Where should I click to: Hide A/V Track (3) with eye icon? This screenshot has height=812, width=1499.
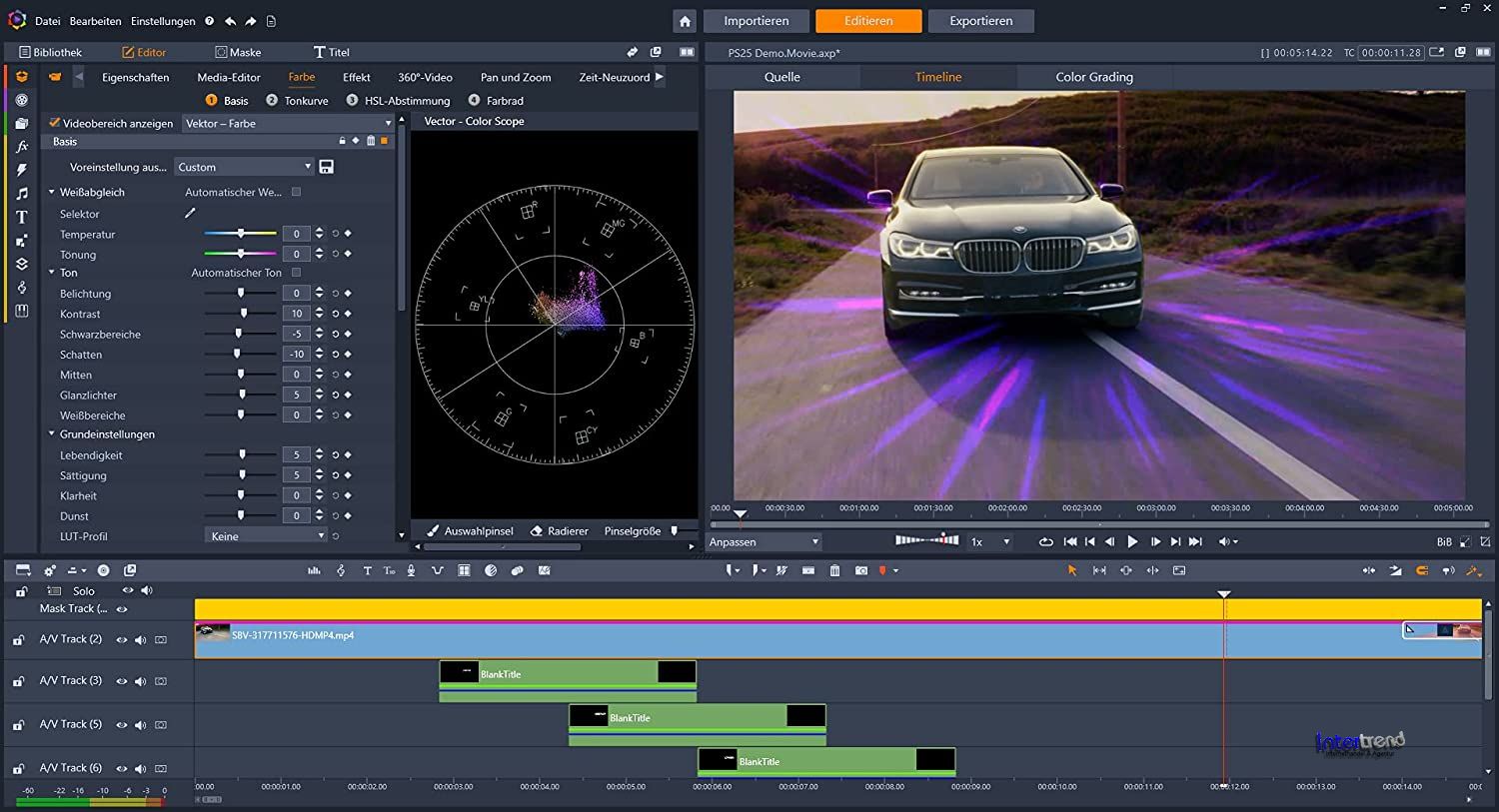[122, 681]
